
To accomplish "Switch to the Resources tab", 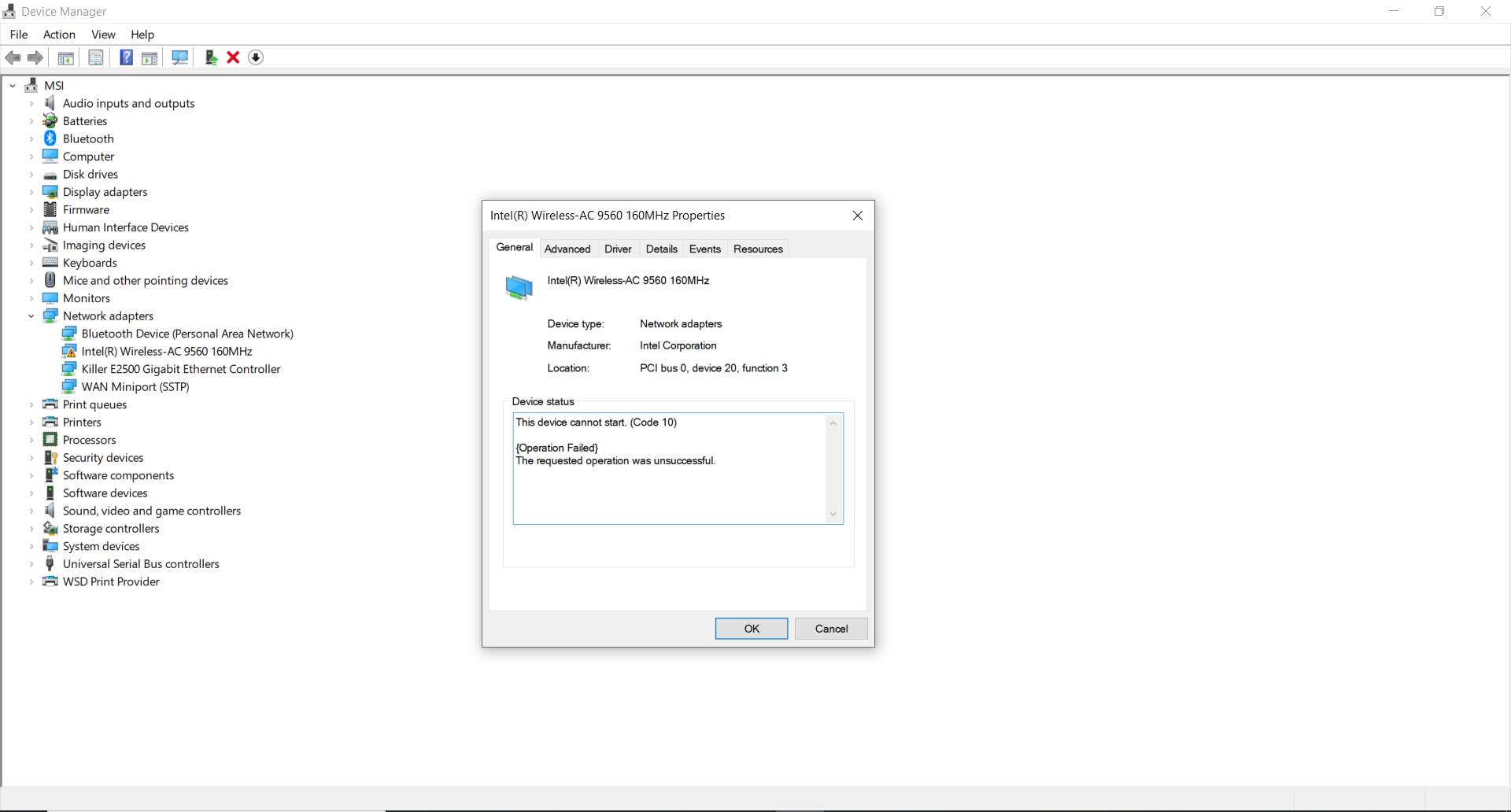I will click(758, 249).
